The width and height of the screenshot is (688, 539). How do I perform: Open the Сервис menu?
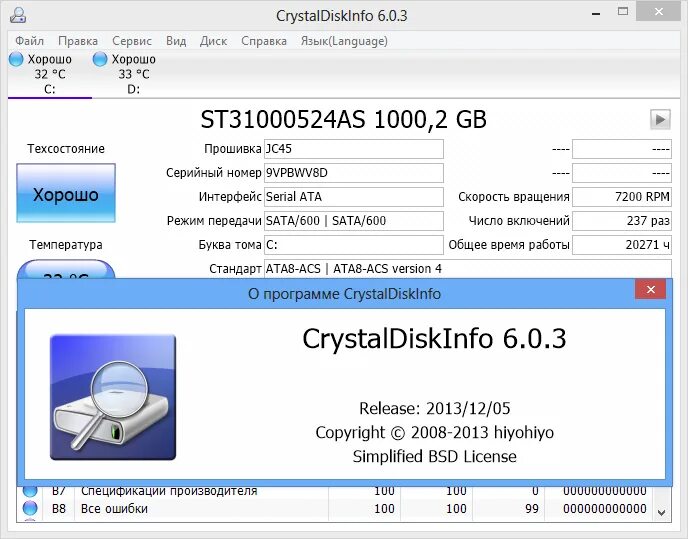click(x=132, y=41)
